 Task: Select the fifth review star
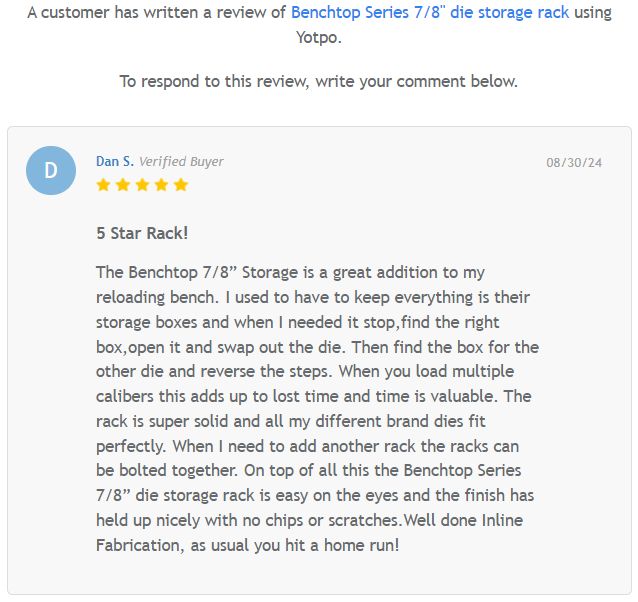click(x=180, y=185)
